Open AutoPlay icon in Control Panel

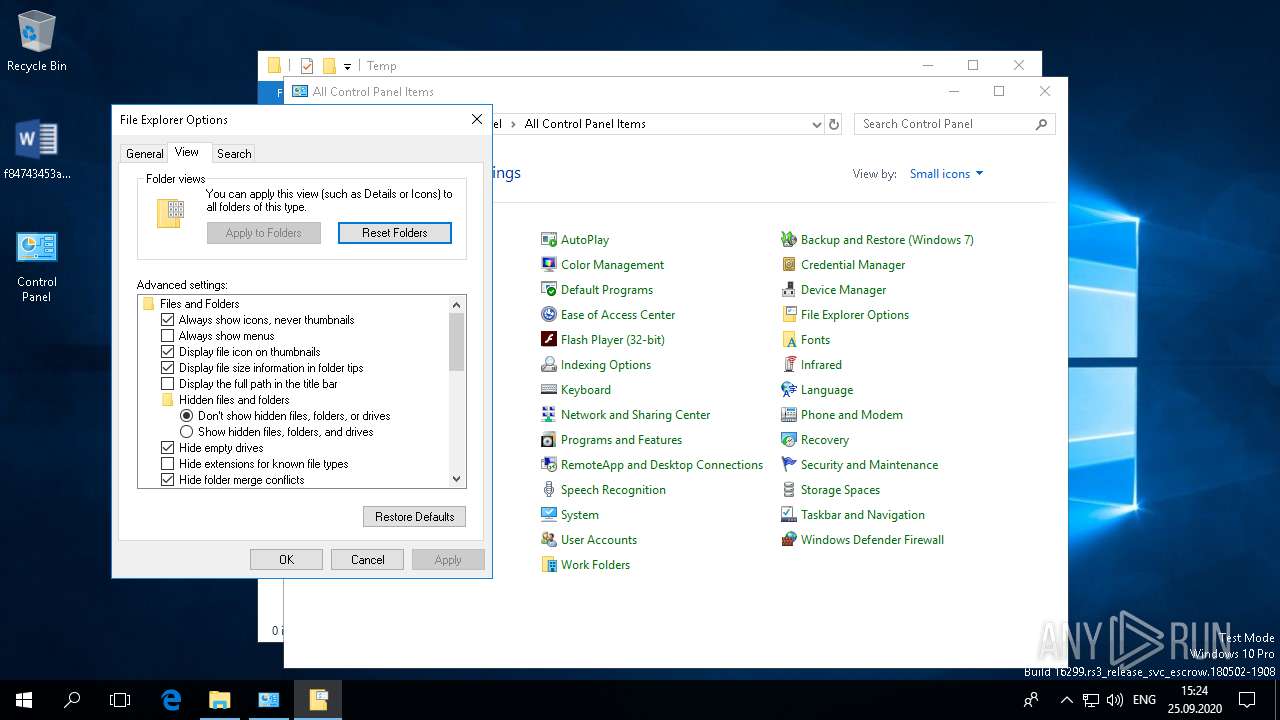point(549,240)
